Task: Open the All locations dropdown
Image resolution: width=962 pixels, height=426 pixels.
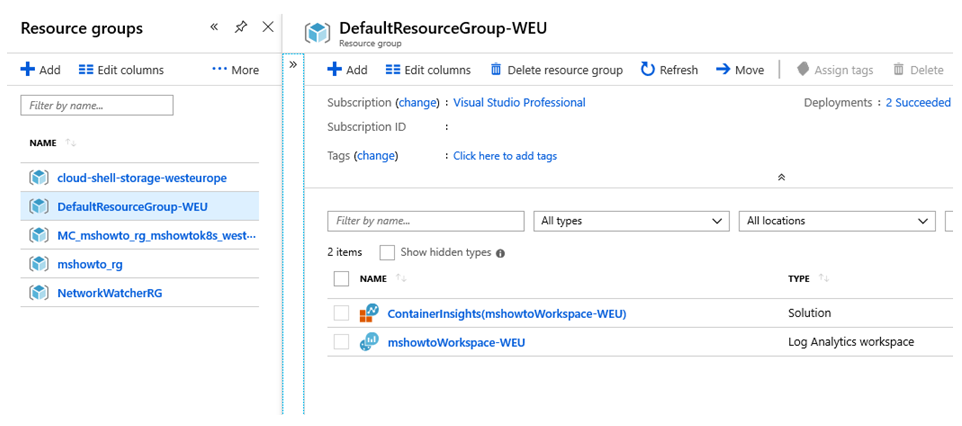Action: 837,221
